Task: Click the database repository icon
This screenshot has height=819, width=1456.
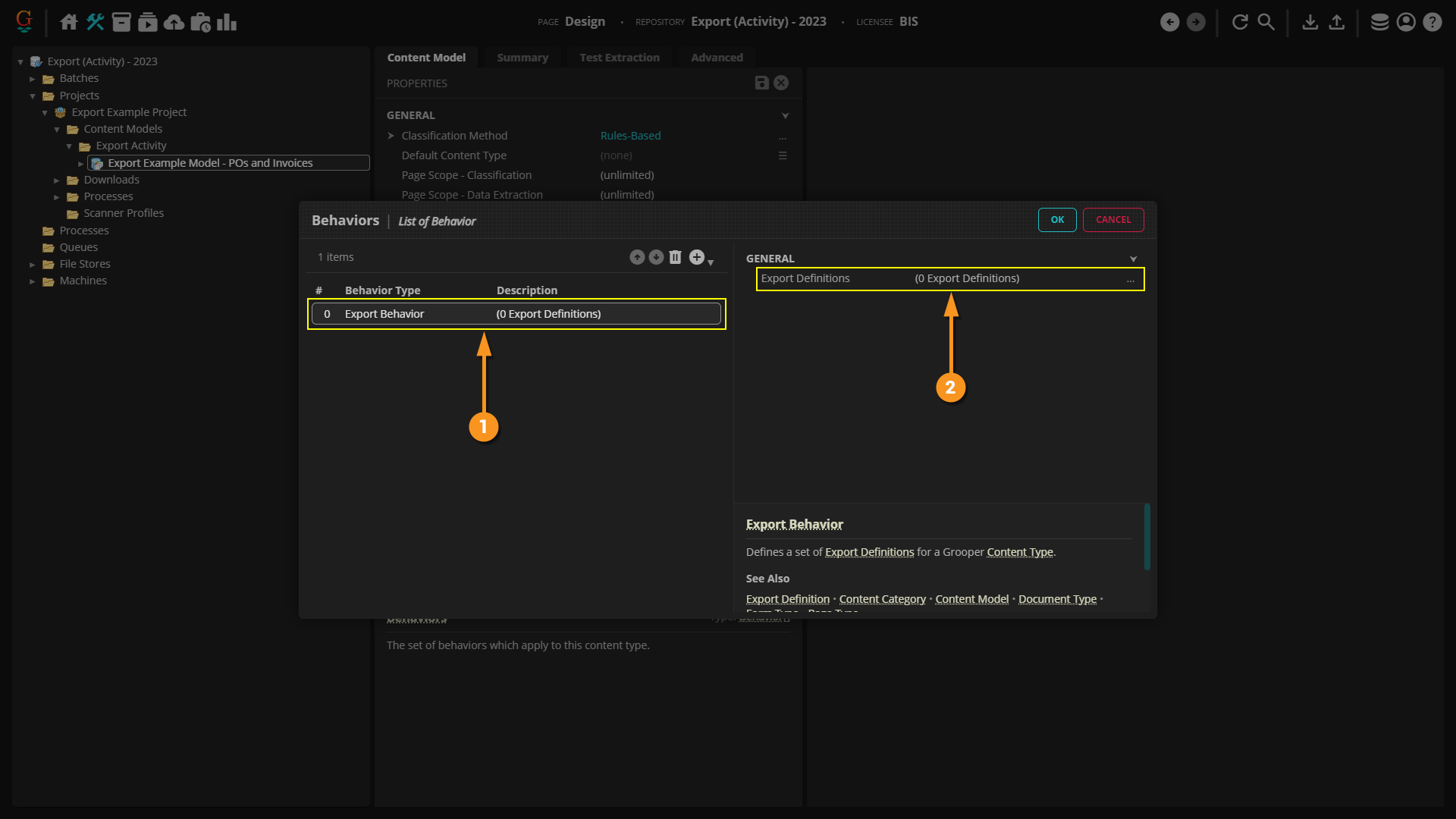Action: point(1379,22)
